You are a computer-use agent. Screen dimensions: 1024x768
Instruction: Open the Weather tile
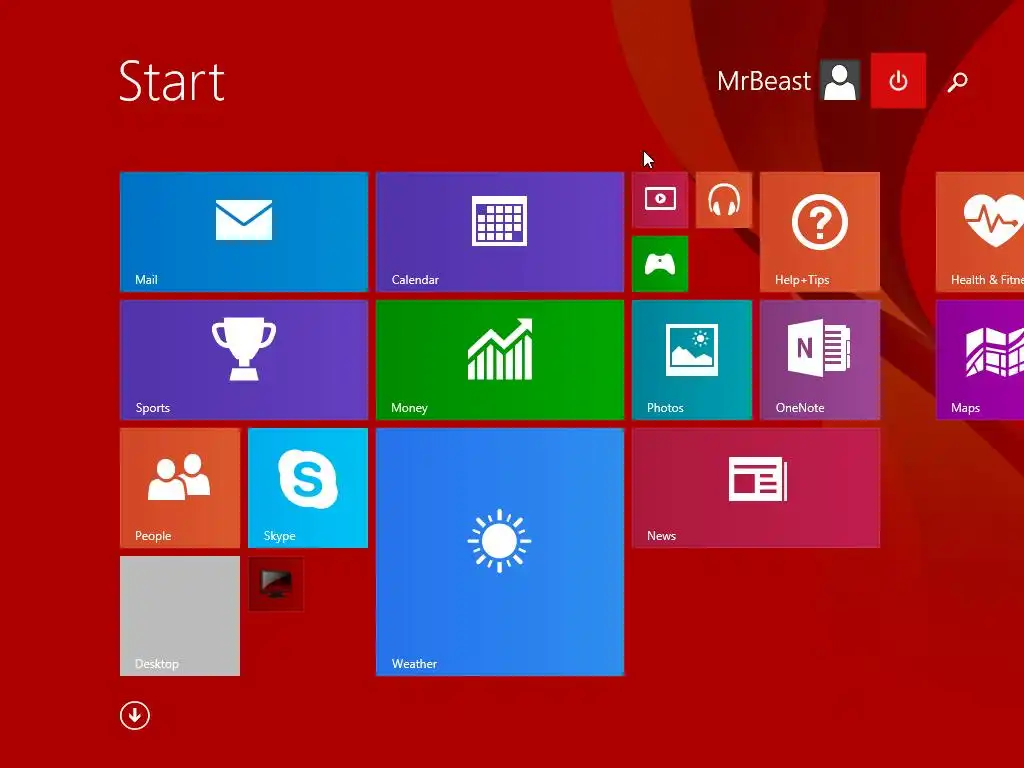(x=500, y=552)
